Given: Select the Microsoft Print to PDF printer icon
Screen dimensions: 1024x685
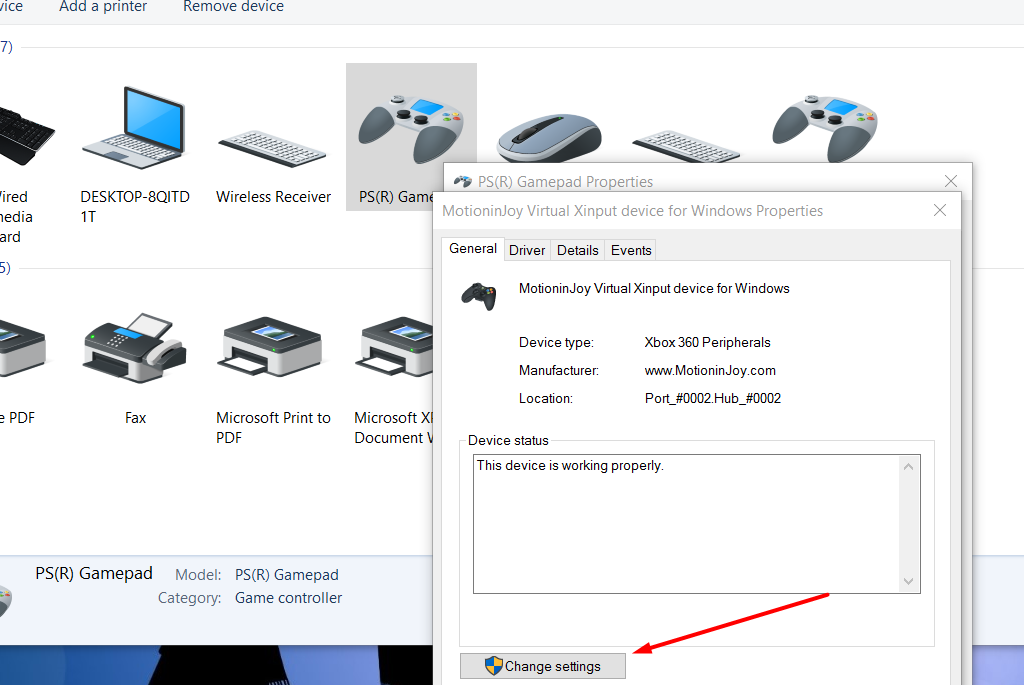Looking at the screenshot, I should coord(272,347).
